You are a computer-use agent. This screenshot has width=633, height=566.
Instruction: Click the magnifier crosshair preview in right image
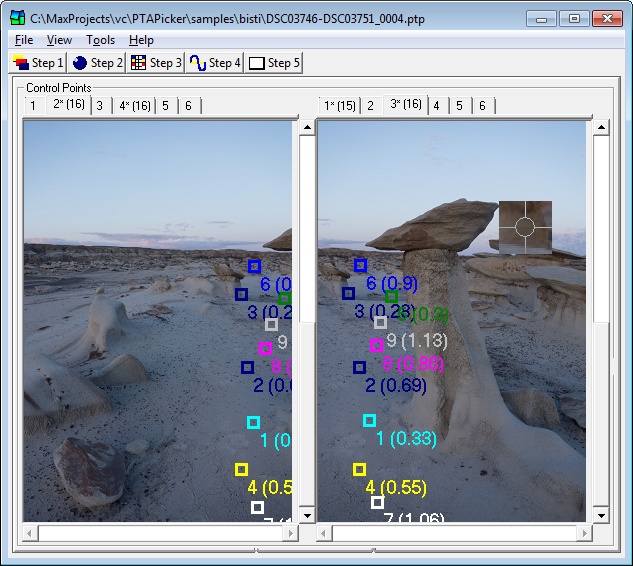coord(525,227)
